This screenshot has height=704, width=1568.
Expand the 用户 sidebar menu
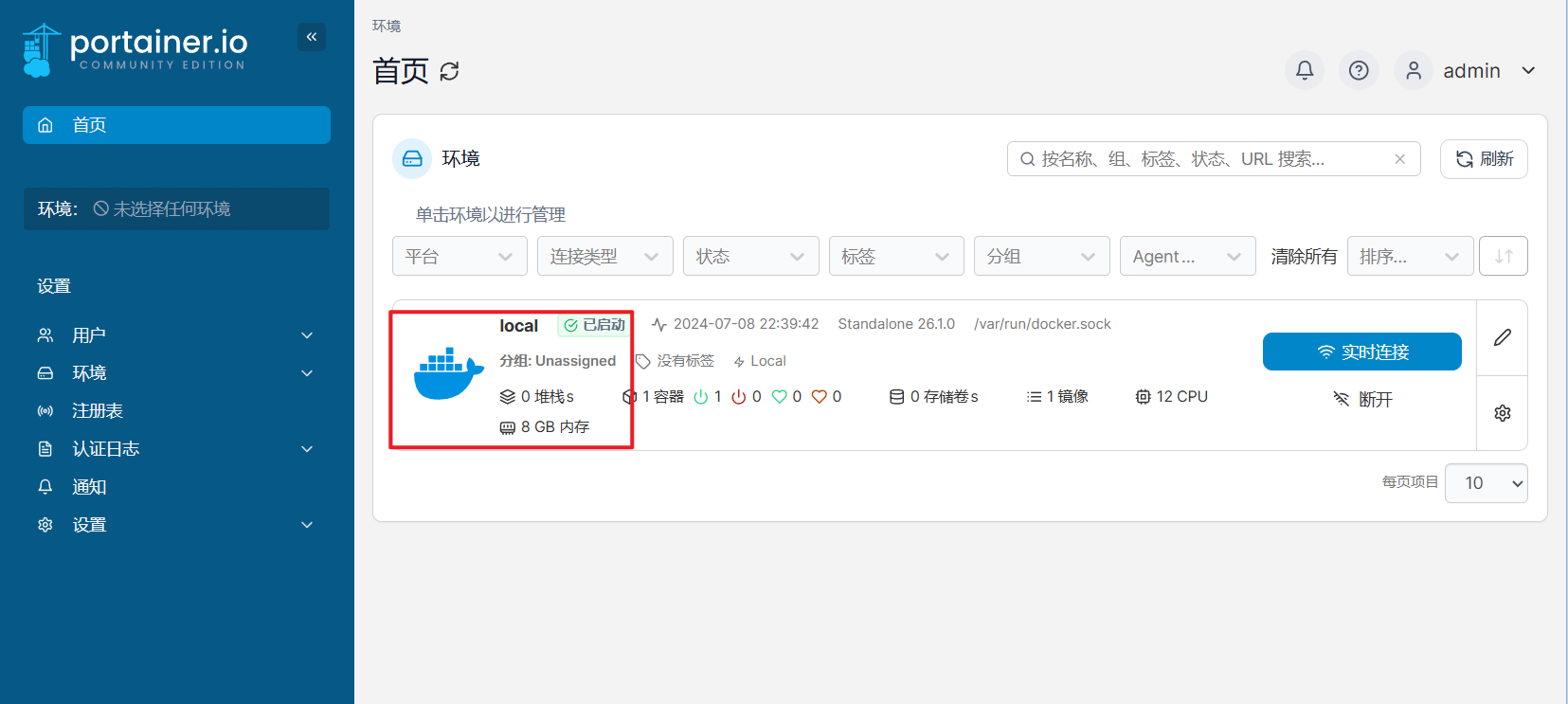point(176,335)
